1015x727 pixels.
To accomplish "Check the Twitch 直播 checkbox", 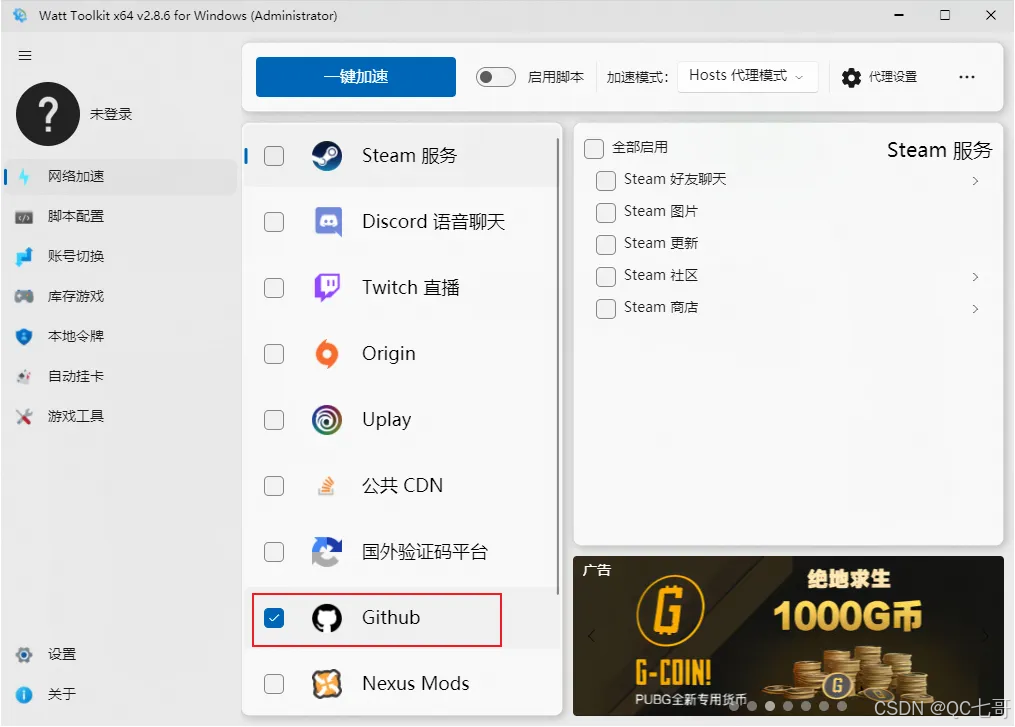I will click(x=274, y=288).
